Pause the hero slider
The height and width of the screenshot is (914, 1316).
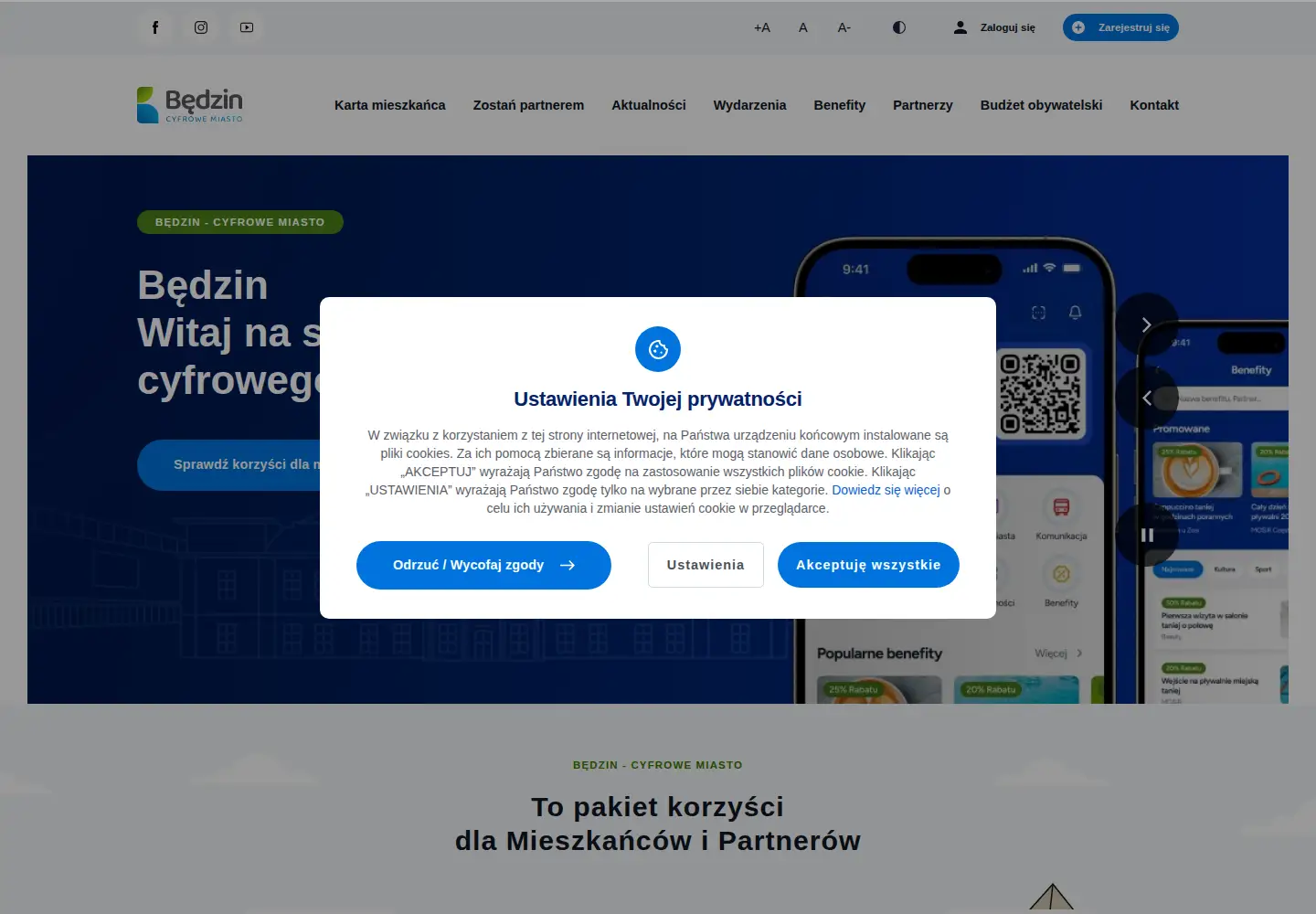(1147, 535)
